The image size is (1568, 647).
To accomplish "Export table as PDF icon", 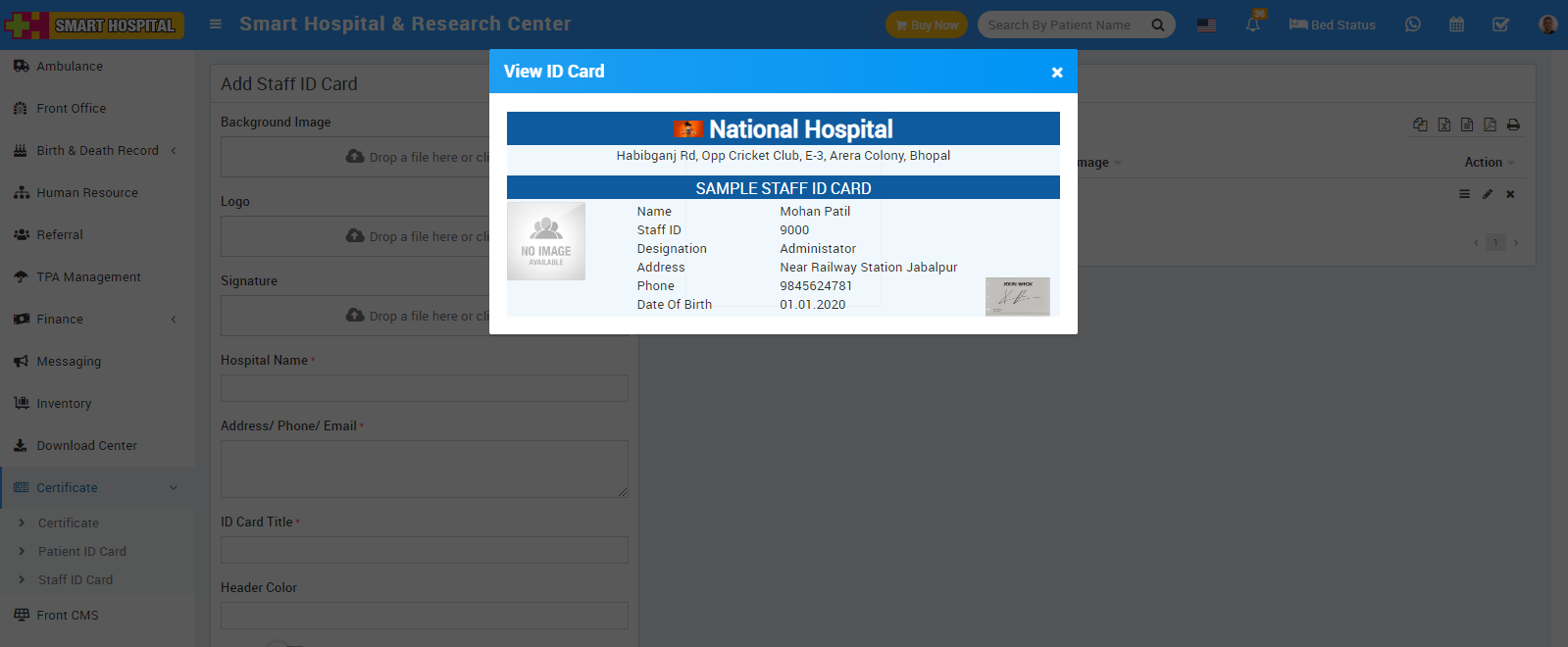I will click(x=1490, y=124).
